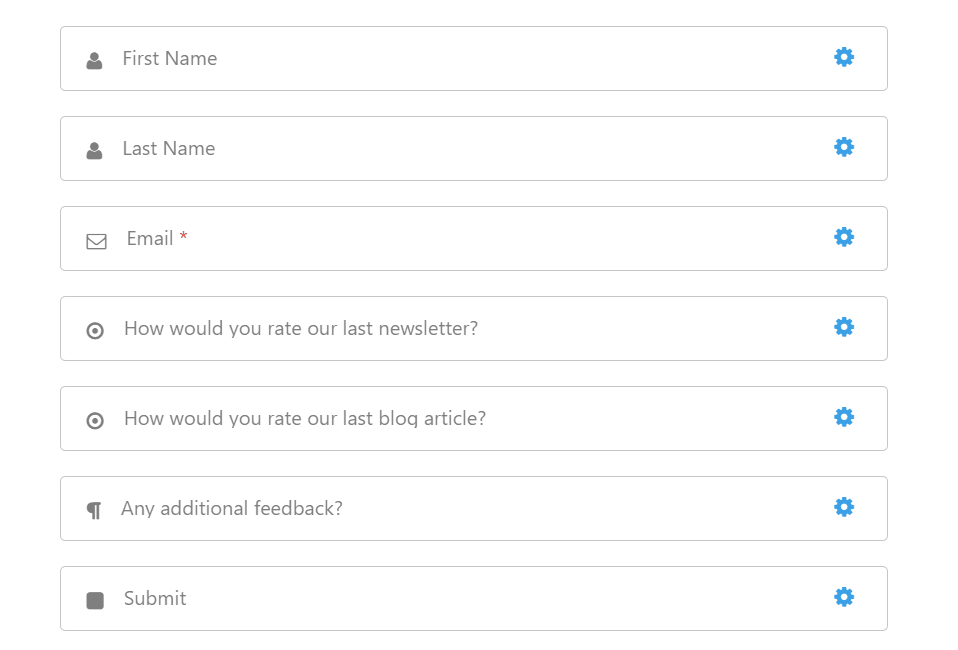Click the person icon beside First Name
This screenshot has width=958, height=650.
(94, 60)
